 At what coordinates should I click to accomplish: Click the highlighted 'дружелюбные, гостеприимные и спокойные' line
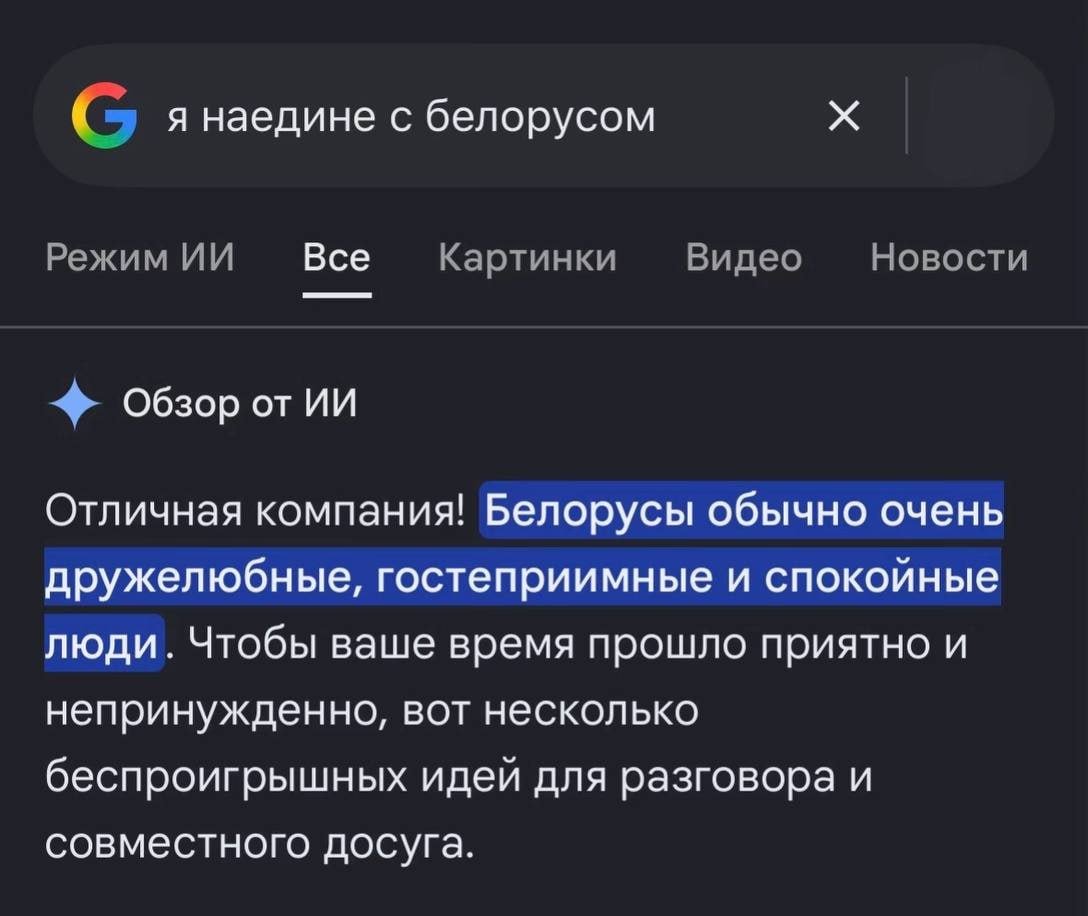pyautogui.click(x=522, y=577)
